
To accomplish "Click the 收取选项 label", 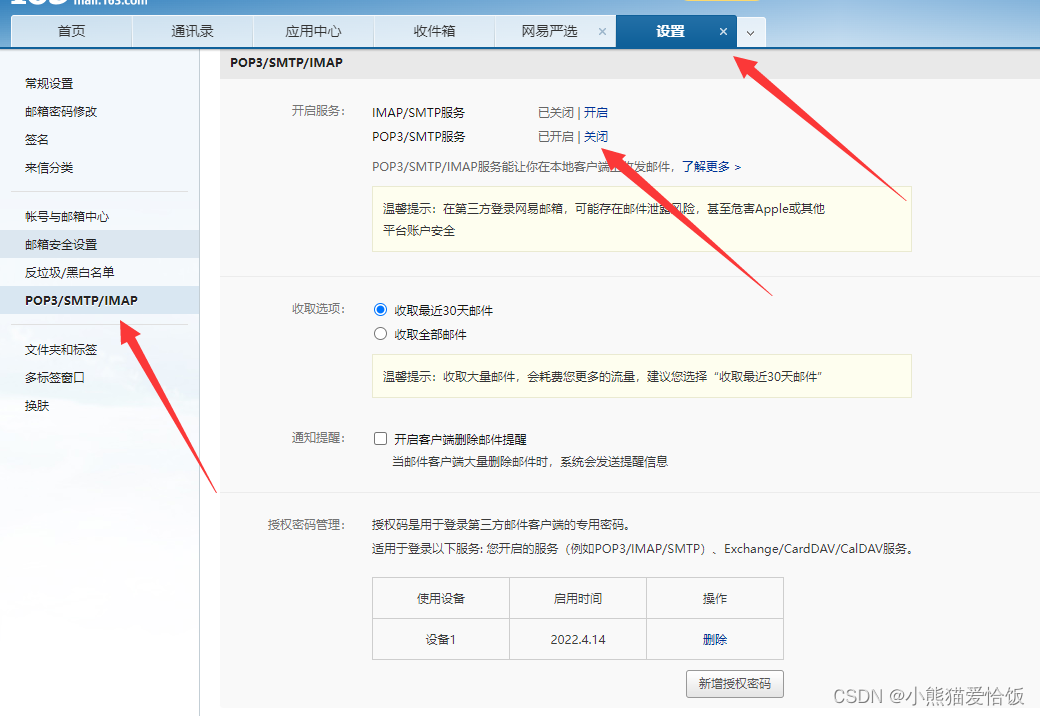I will [x=318, y=308].
